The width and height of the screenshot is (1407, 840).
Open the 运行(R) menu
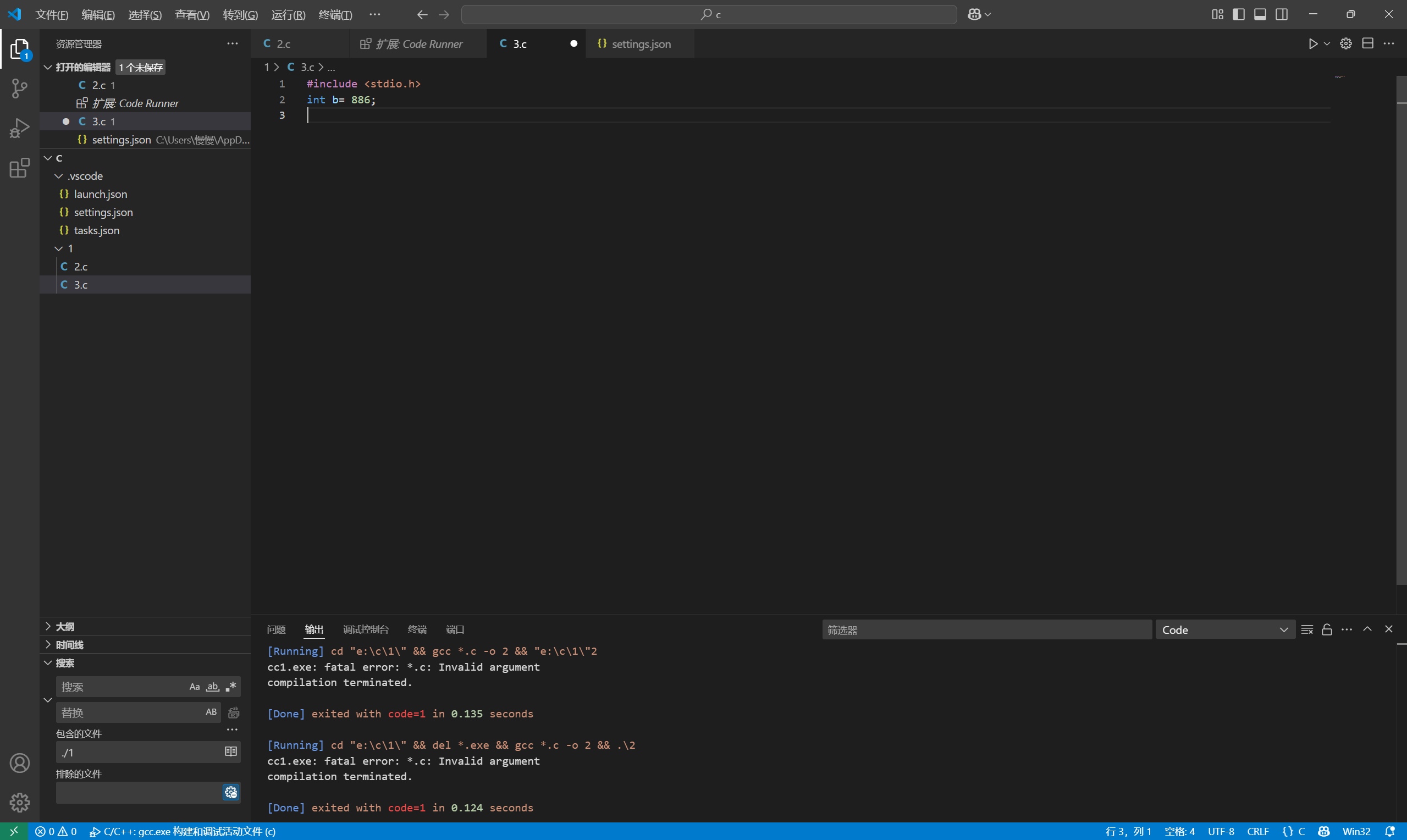[288, 15]
